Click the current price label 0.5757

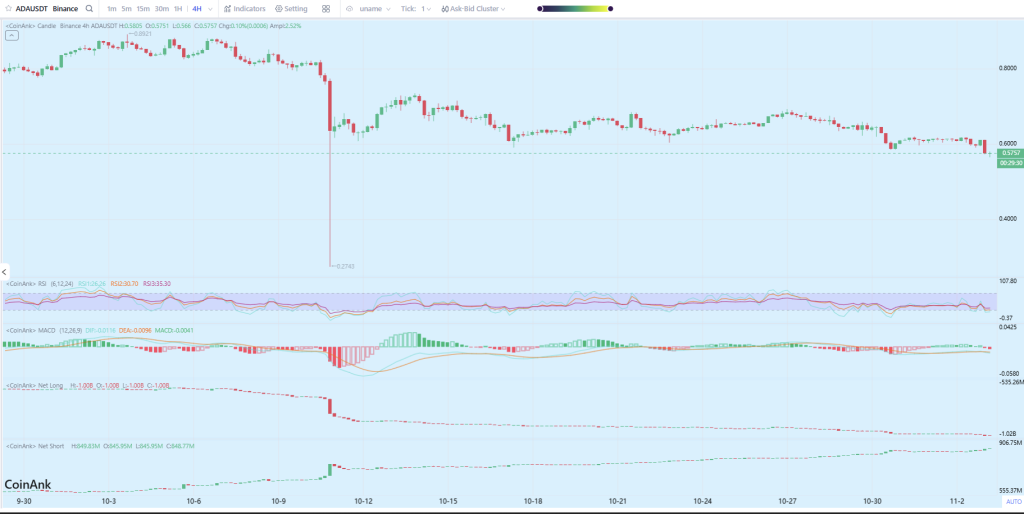[1010, 153]
